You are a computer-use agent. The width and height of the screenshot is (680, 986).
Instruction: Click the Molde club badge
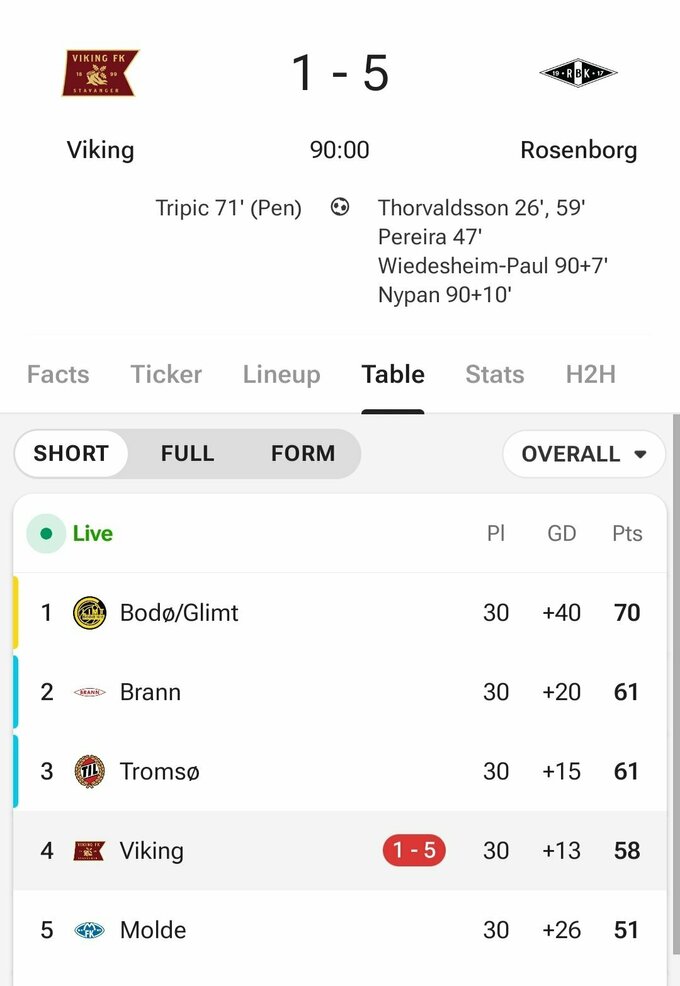[89, 930]
